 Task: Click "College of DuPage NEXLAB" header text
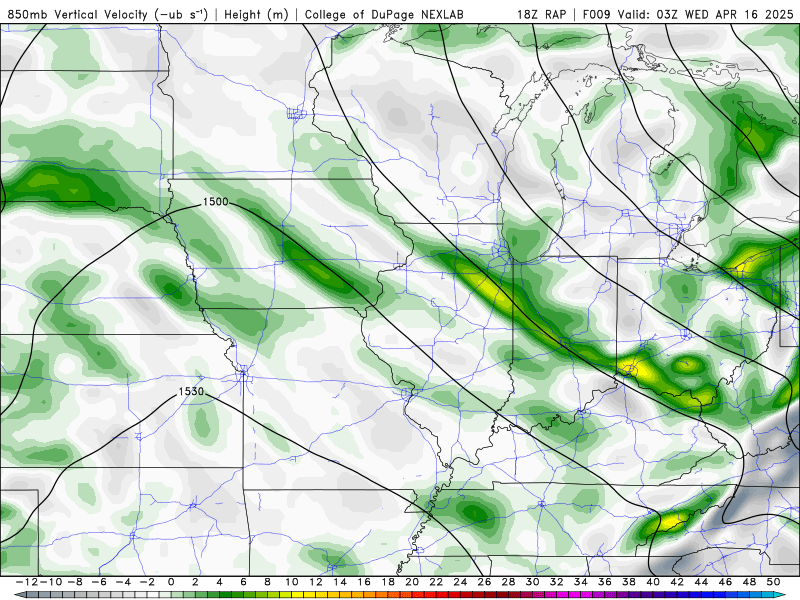pos(384,15)
